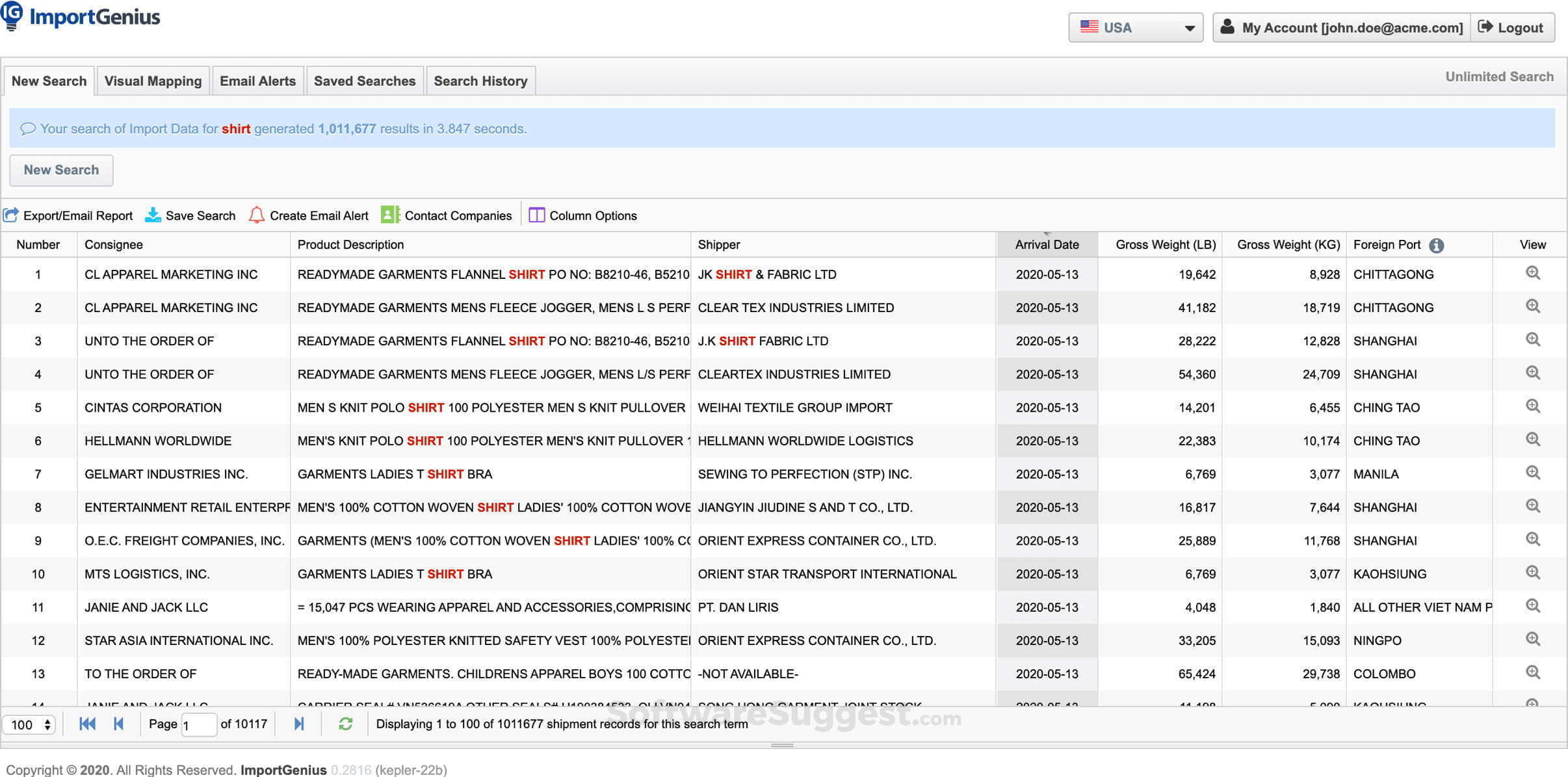Click the Logout button
This screenshot has height=777, width=1568.
[1511, 27]
